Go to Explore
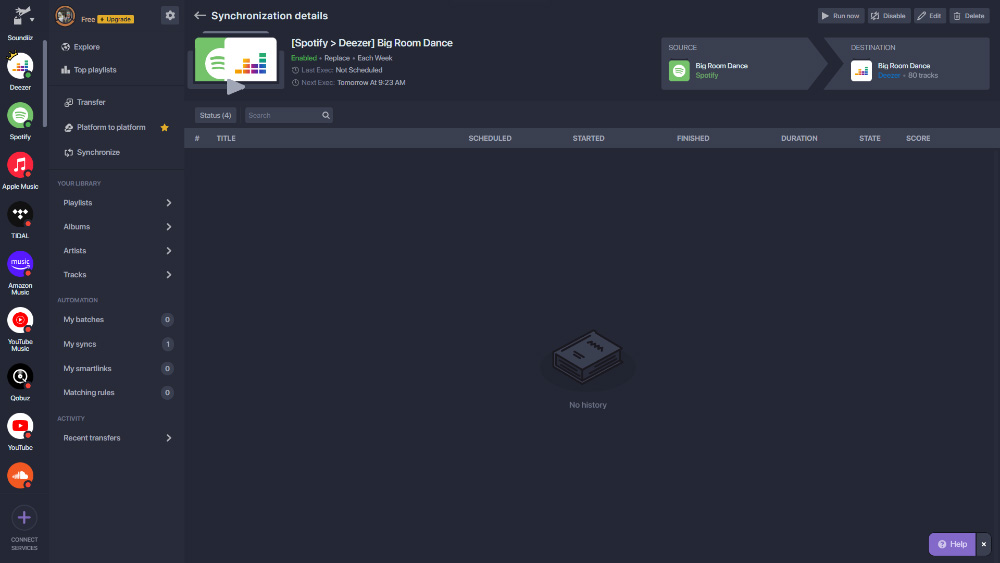Screen dimensions: 1000x563 coord(80,47)
